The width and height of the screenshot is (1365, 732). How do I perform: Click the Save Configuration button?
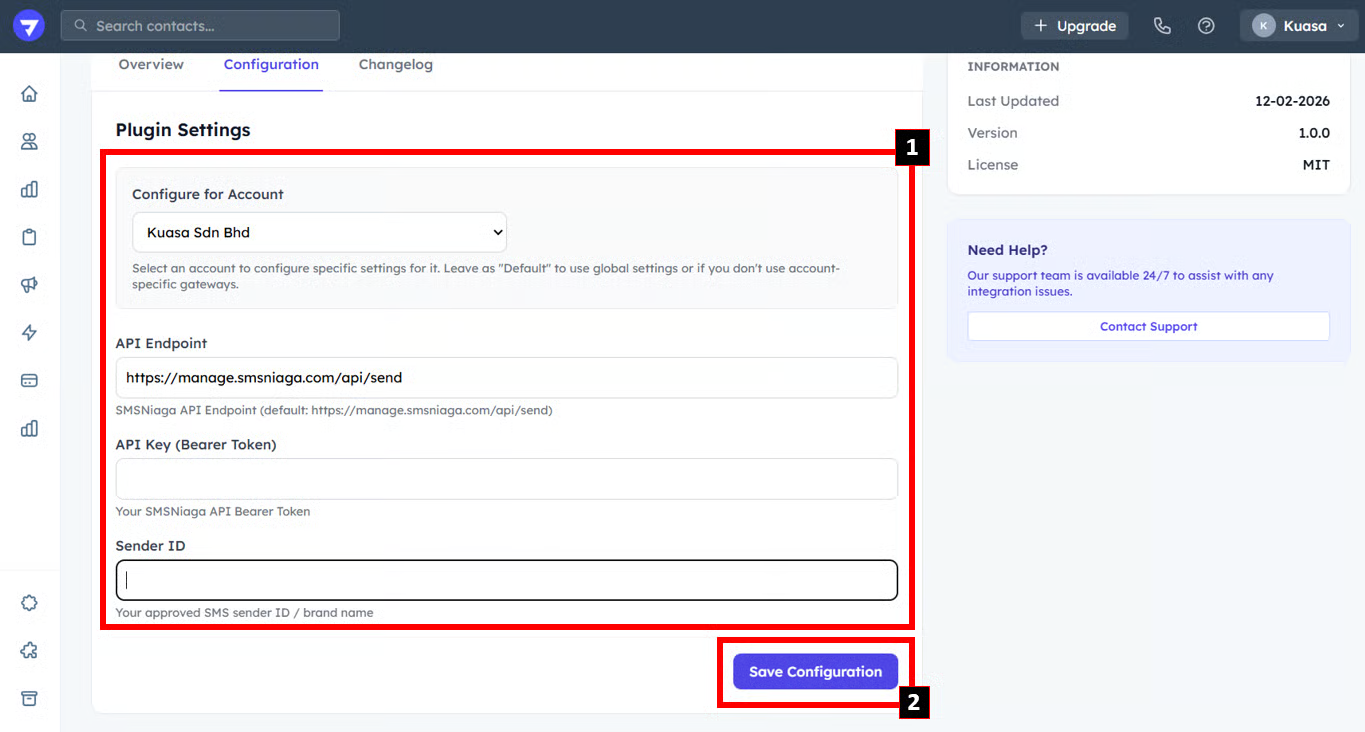(x=815, y=672)
